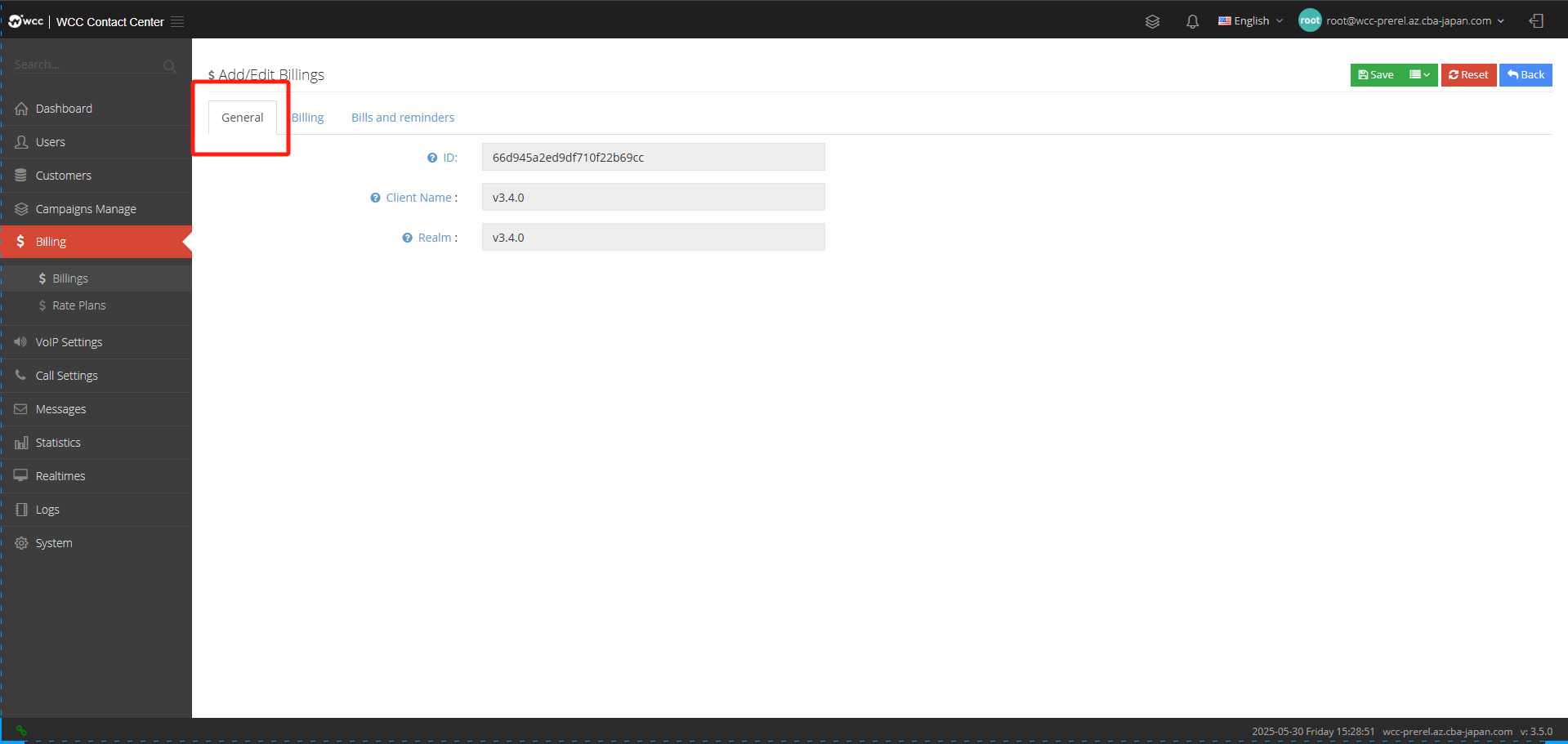Viewport: 1568px width, 744px height.
Task: Click the Client Name input field
Action: pos(654,197)
